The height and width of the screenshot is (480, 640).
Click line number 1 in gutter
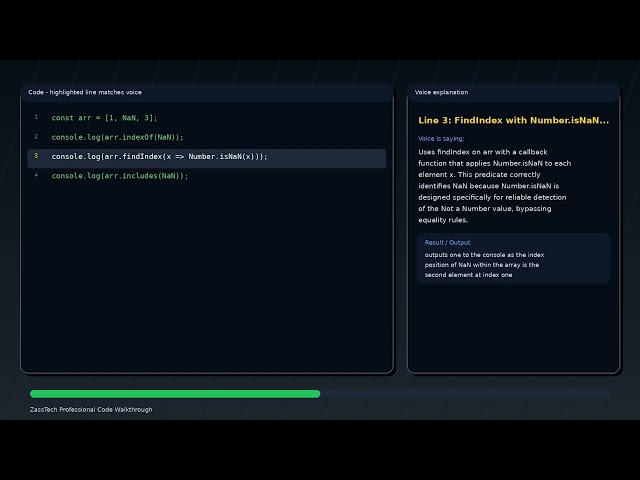36,117
